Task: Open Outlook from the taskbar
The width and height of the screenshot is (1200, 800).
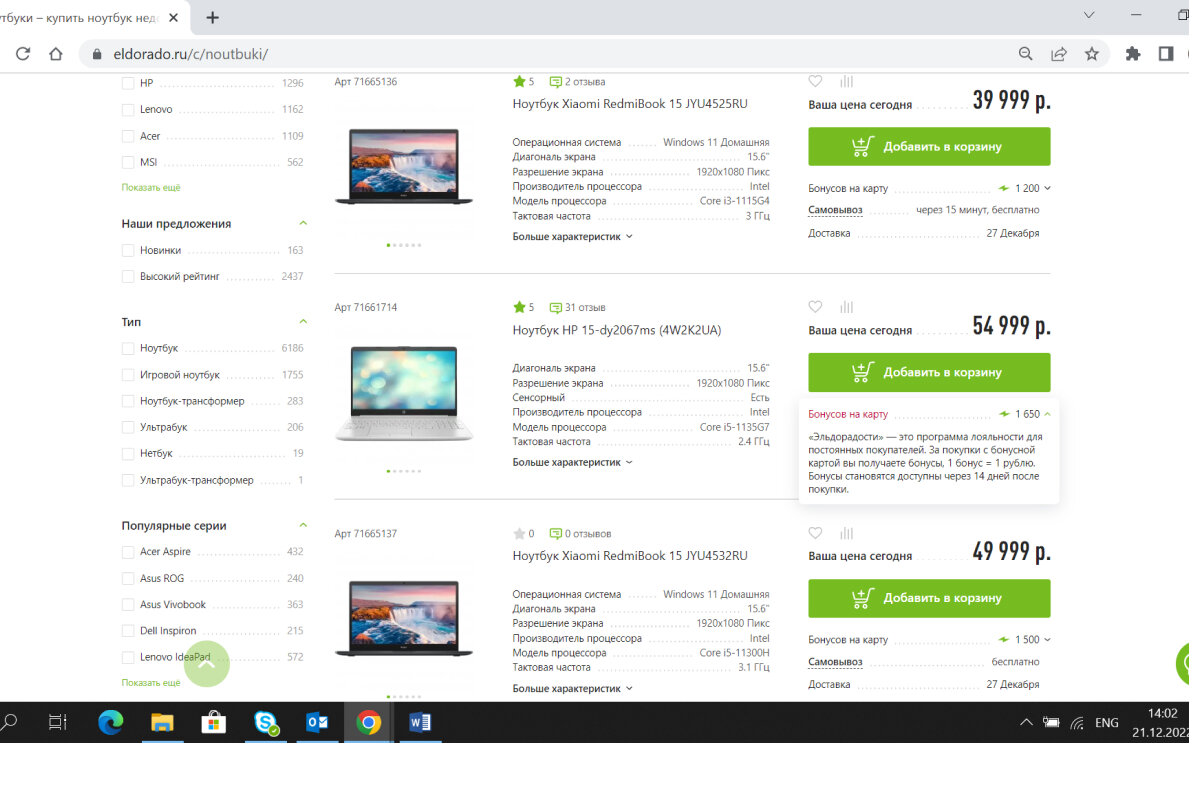Action: tap(317, 722)
